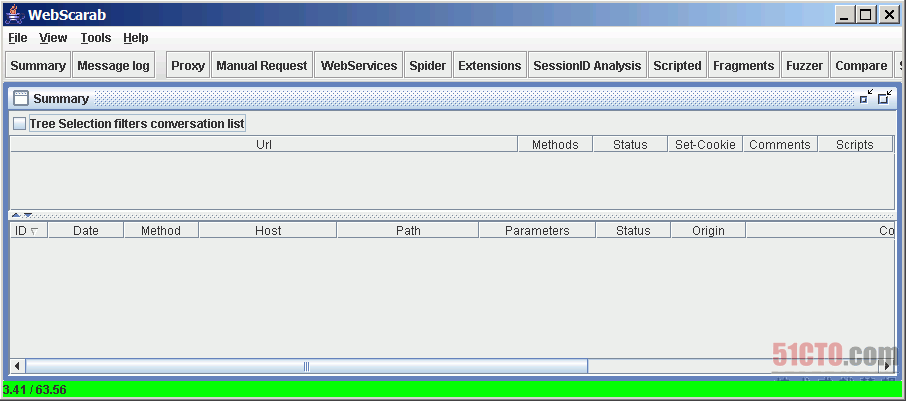Click the horizontal scrollbar thumb

[306, 366]
